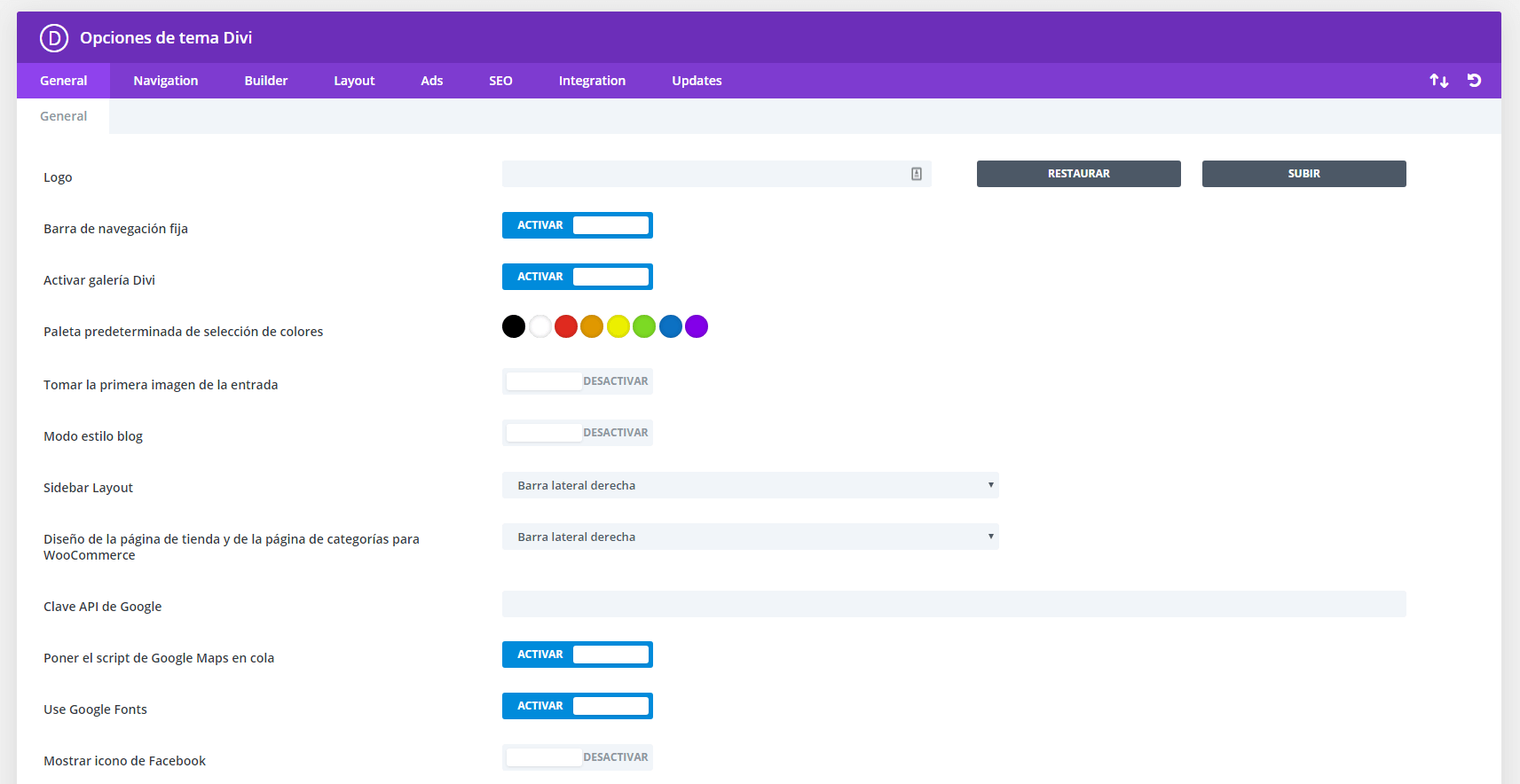The image size is (1520, 784).
Task: Click the Divi logo icon in header
Action: [54, 37]
